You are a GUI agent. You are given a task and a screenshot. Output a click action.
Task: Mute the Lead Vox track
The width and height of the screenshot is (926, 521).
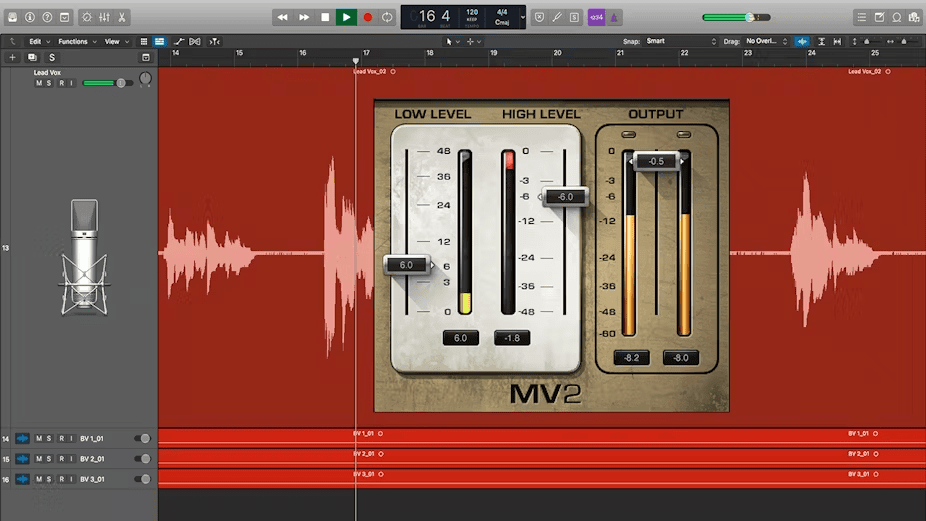coord(39,83)
